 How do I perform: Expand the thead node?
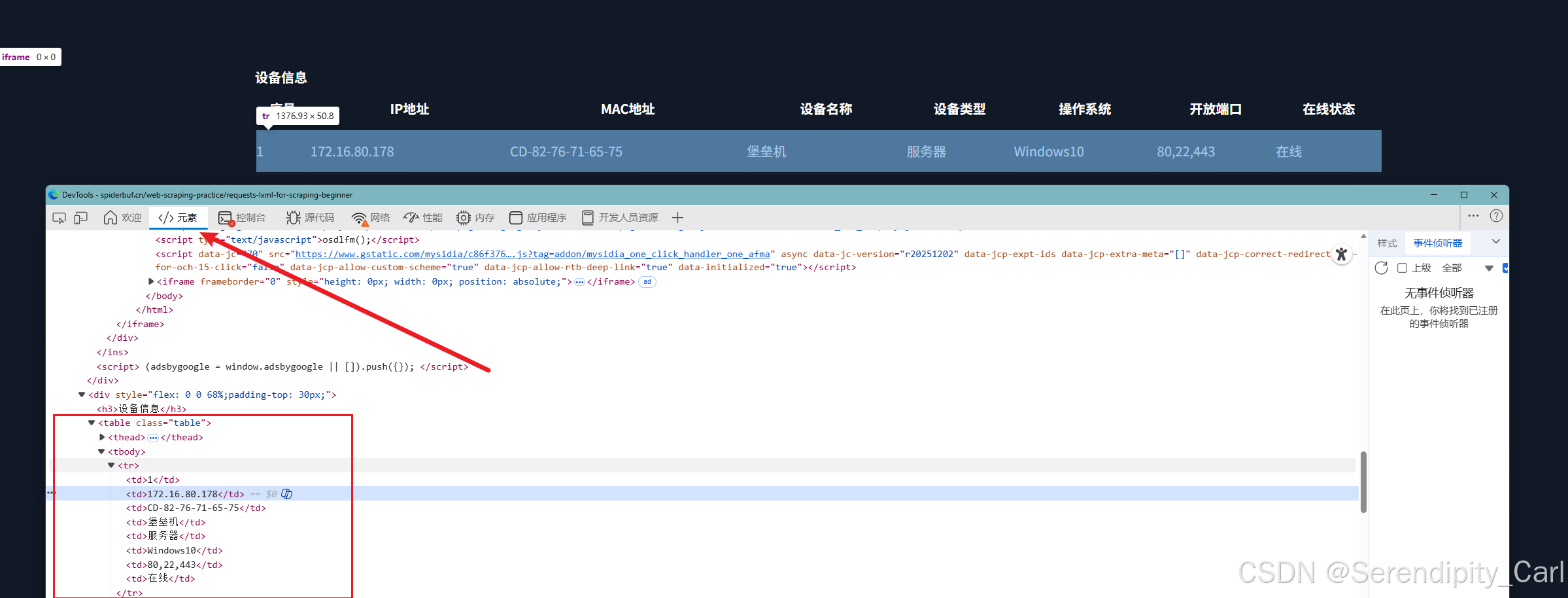point(102,437)
